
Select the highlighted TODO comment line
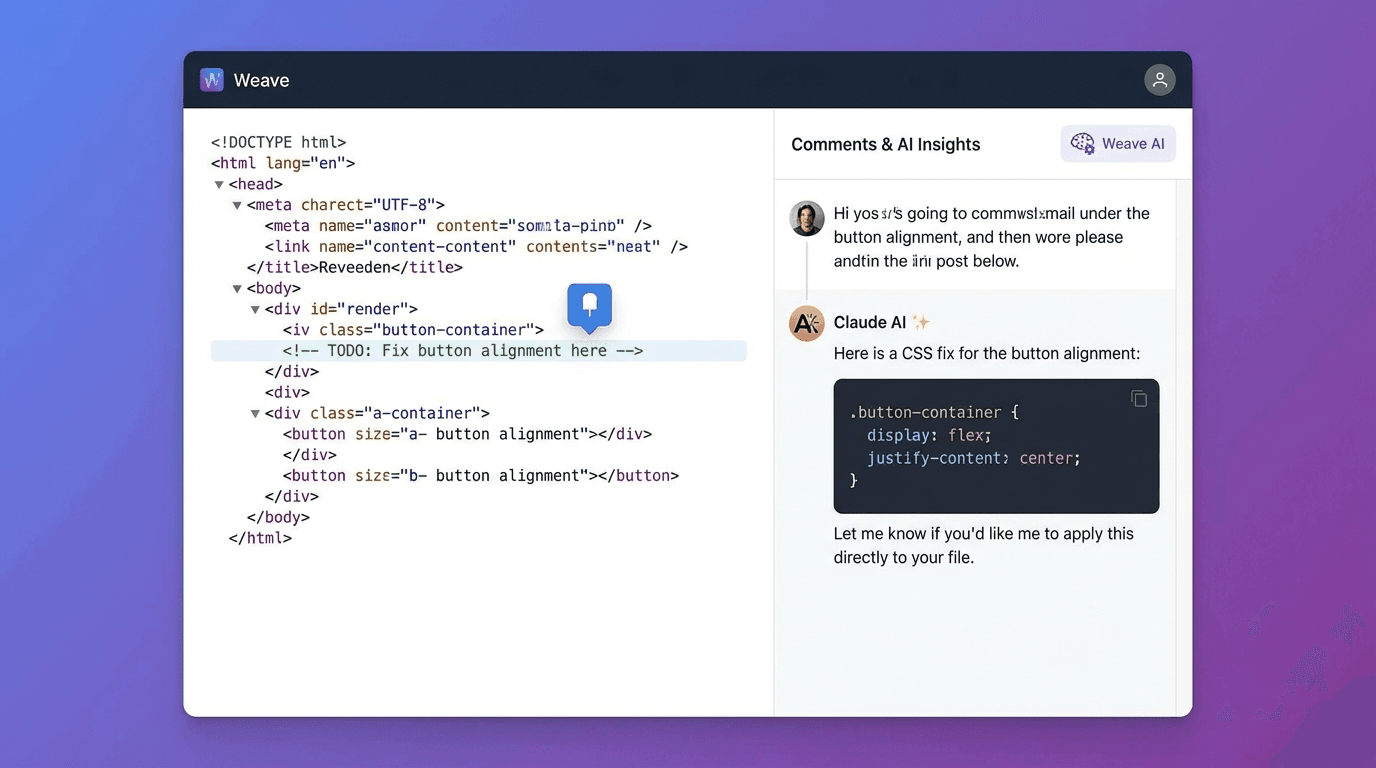[x=460, y=350]
